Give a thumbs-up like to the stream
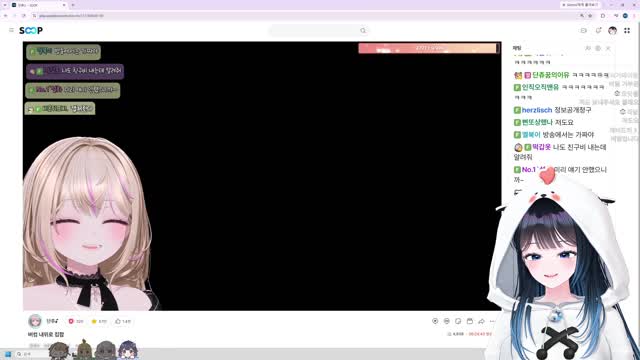This screenshot has width=640, height=360. click(123, 321)
